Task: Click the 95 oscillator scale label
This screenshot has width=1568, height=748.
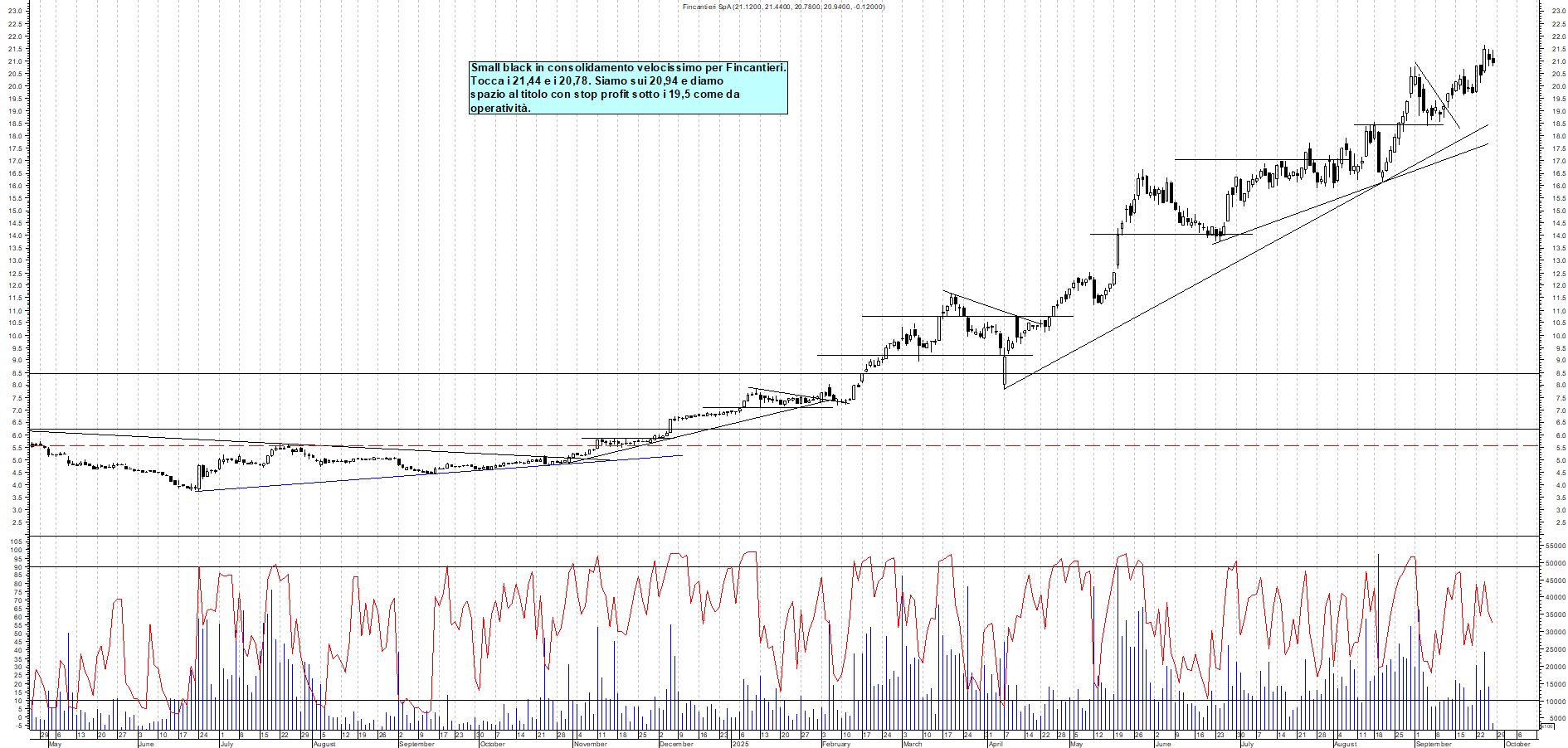Action: (x=17, y=559)
